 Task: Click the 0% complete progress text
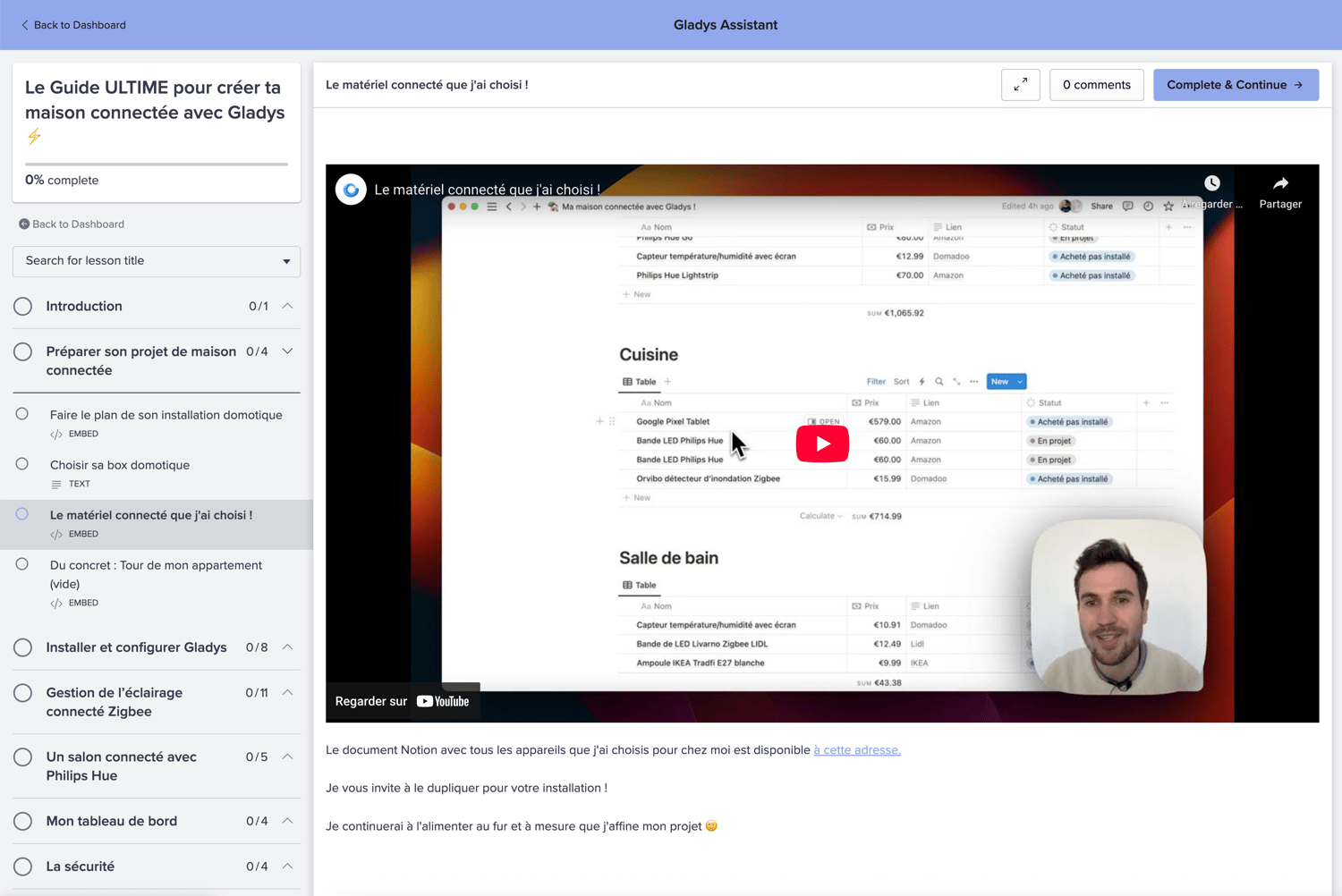point(62,181)
